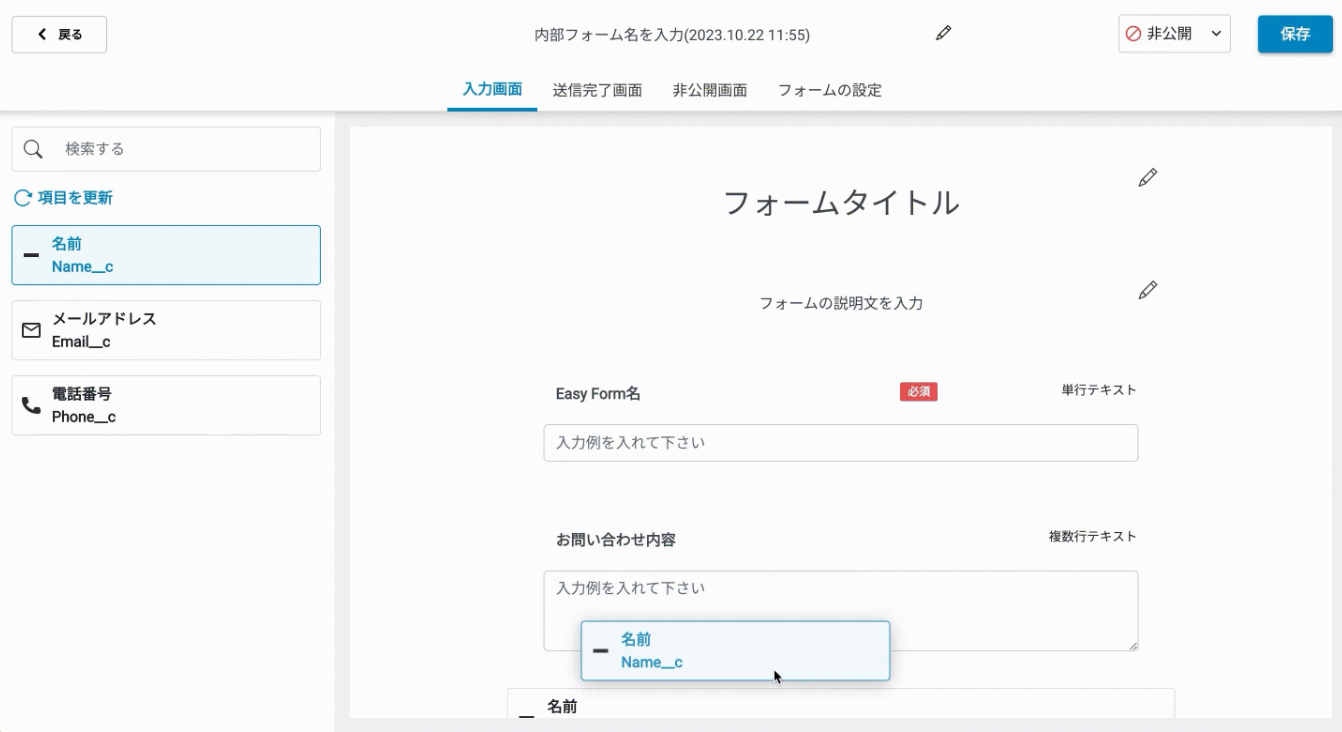Select the 名前 Name__c field in sidebar

166,255
